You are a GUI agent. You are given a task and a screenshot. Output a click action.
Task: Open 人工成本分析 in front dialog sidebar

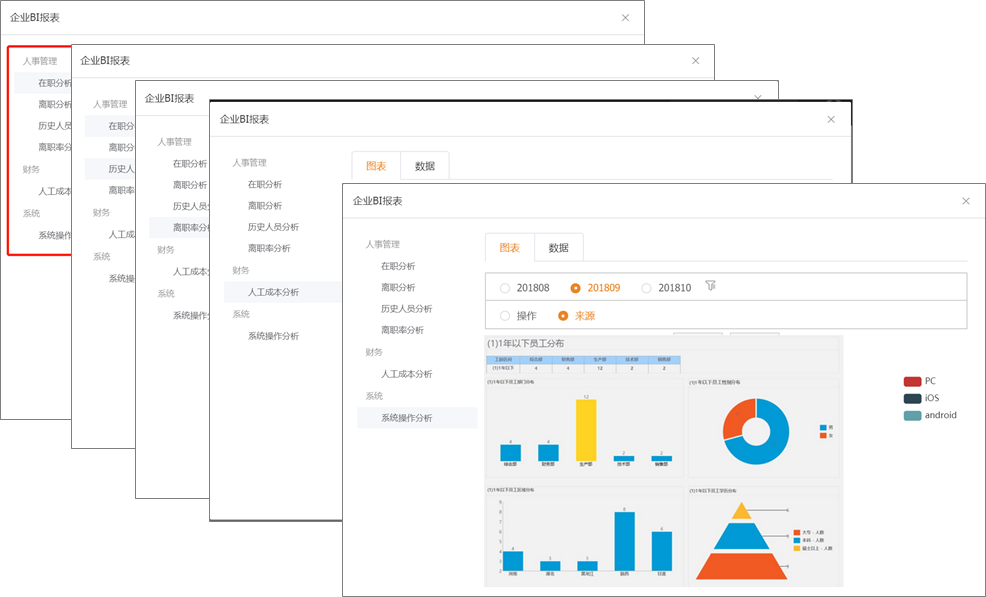(x=406, y=374)
